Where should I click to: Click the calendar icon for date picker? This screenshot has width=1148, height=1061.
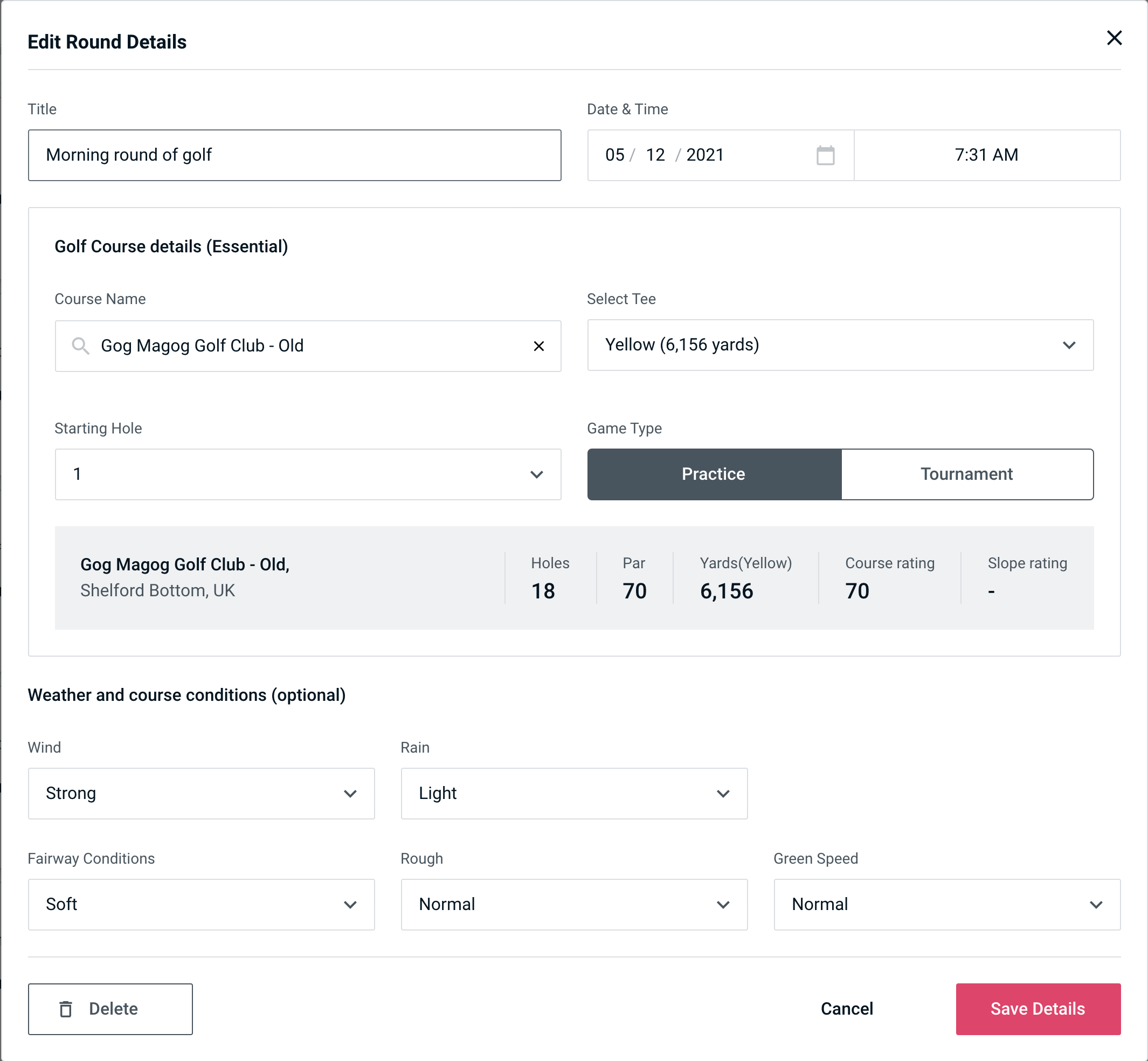click(x=825, y=155)
